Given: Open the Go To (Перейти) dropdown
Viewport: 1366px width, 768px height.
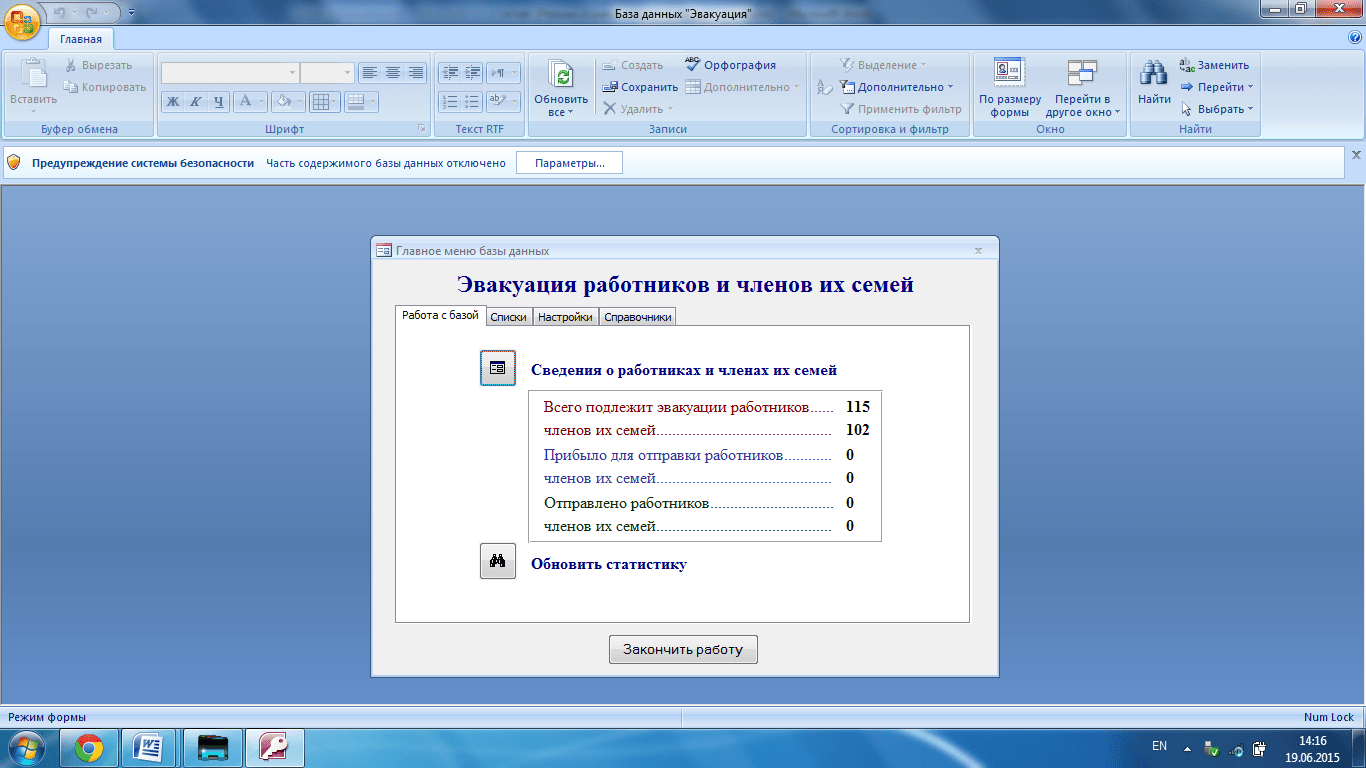Looking at the screenshot, I should point(1216,87).
